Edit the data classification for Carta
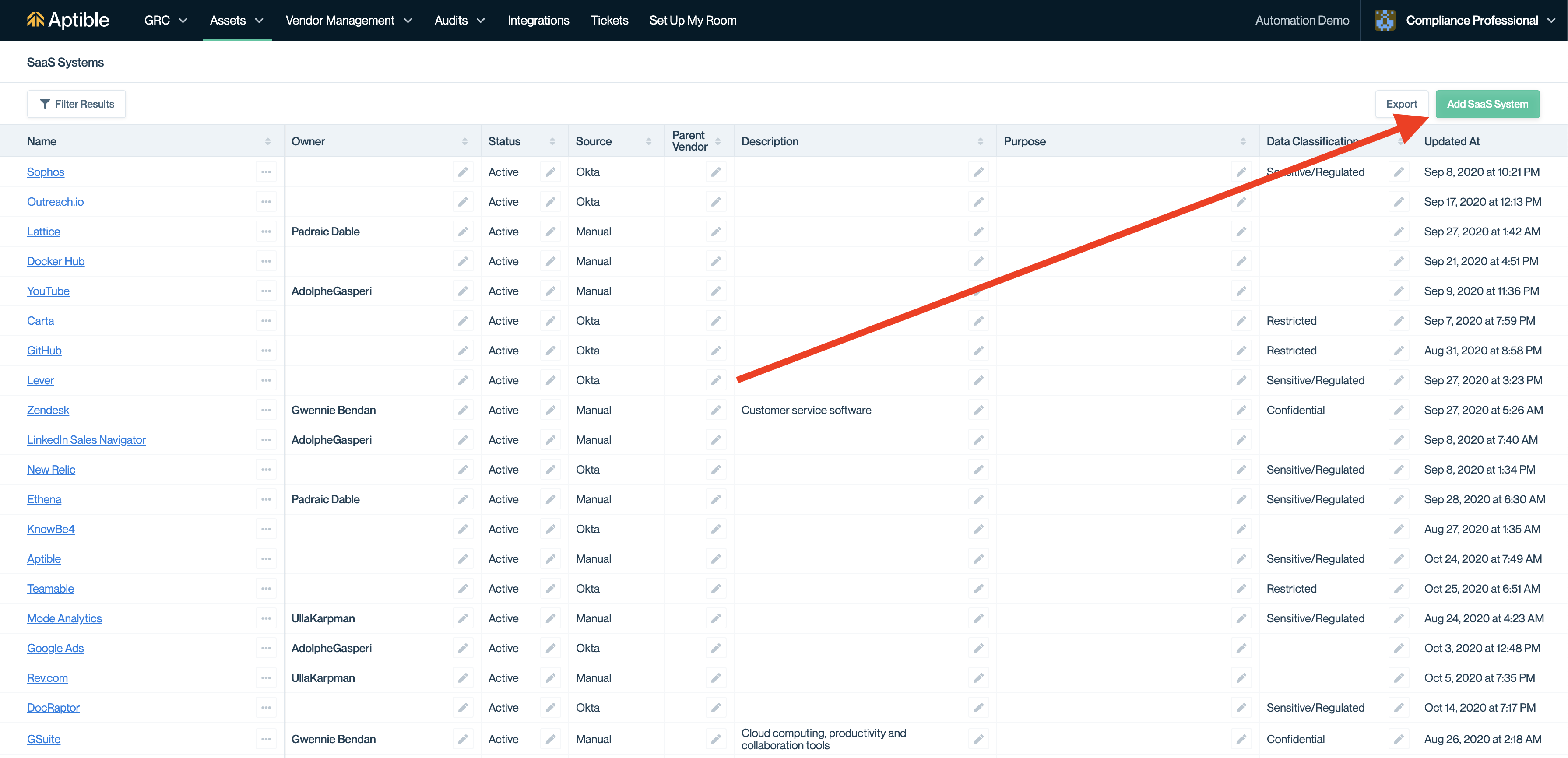 click(x=1399, y=321)
